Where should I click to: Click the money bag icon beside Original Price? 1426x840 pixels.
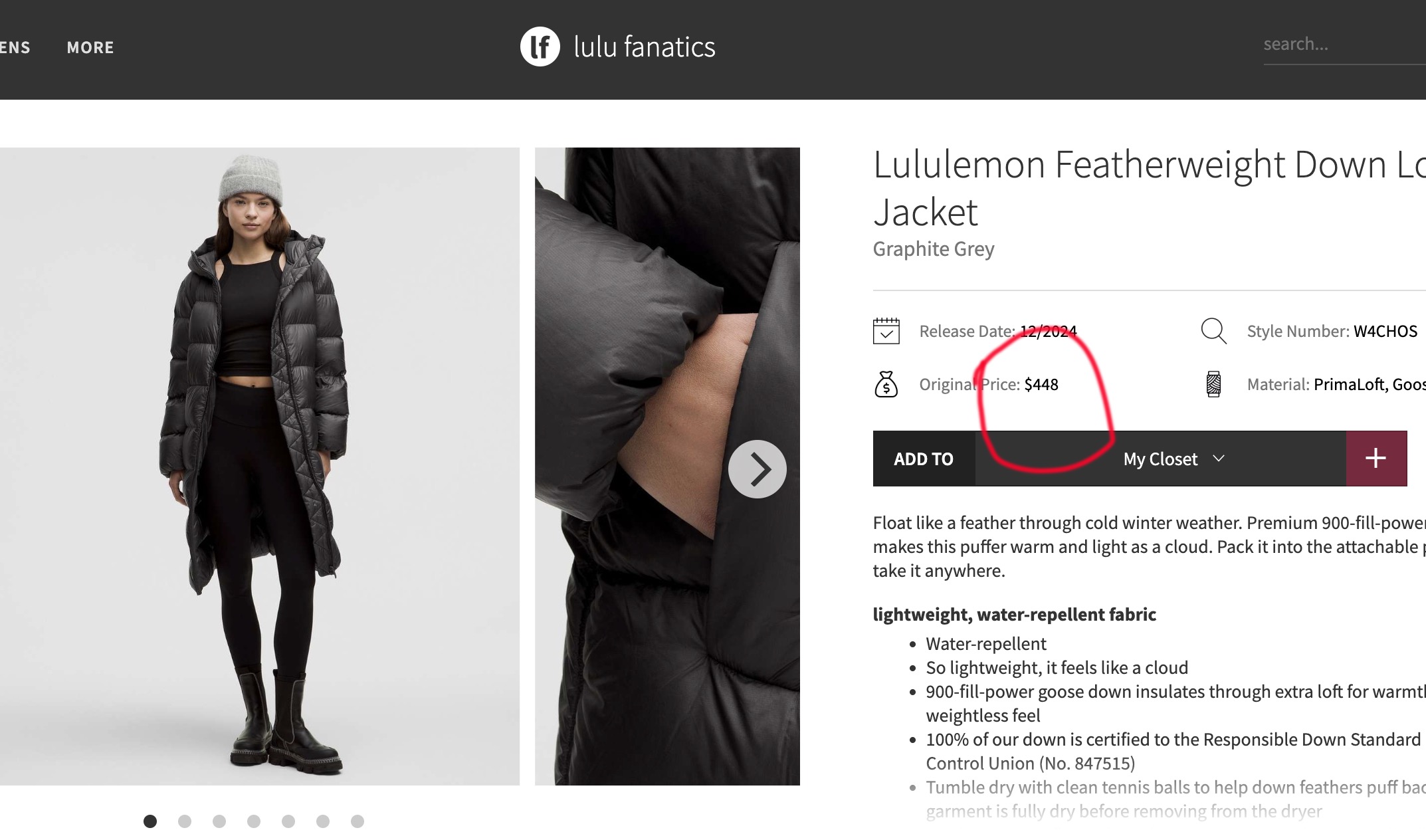[886, 384]
